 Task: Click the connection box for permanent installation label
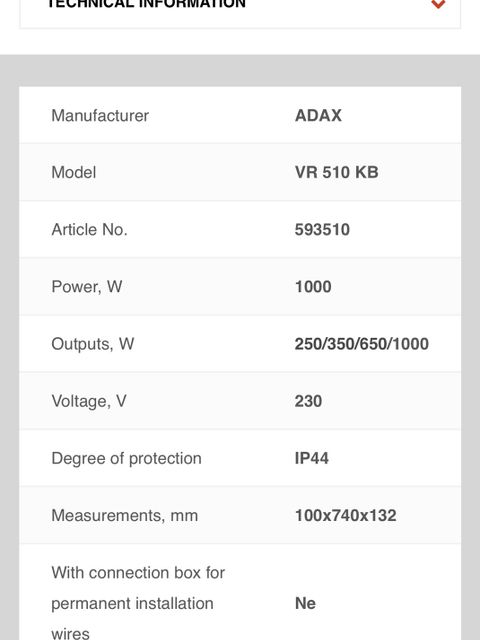point(138,602)
